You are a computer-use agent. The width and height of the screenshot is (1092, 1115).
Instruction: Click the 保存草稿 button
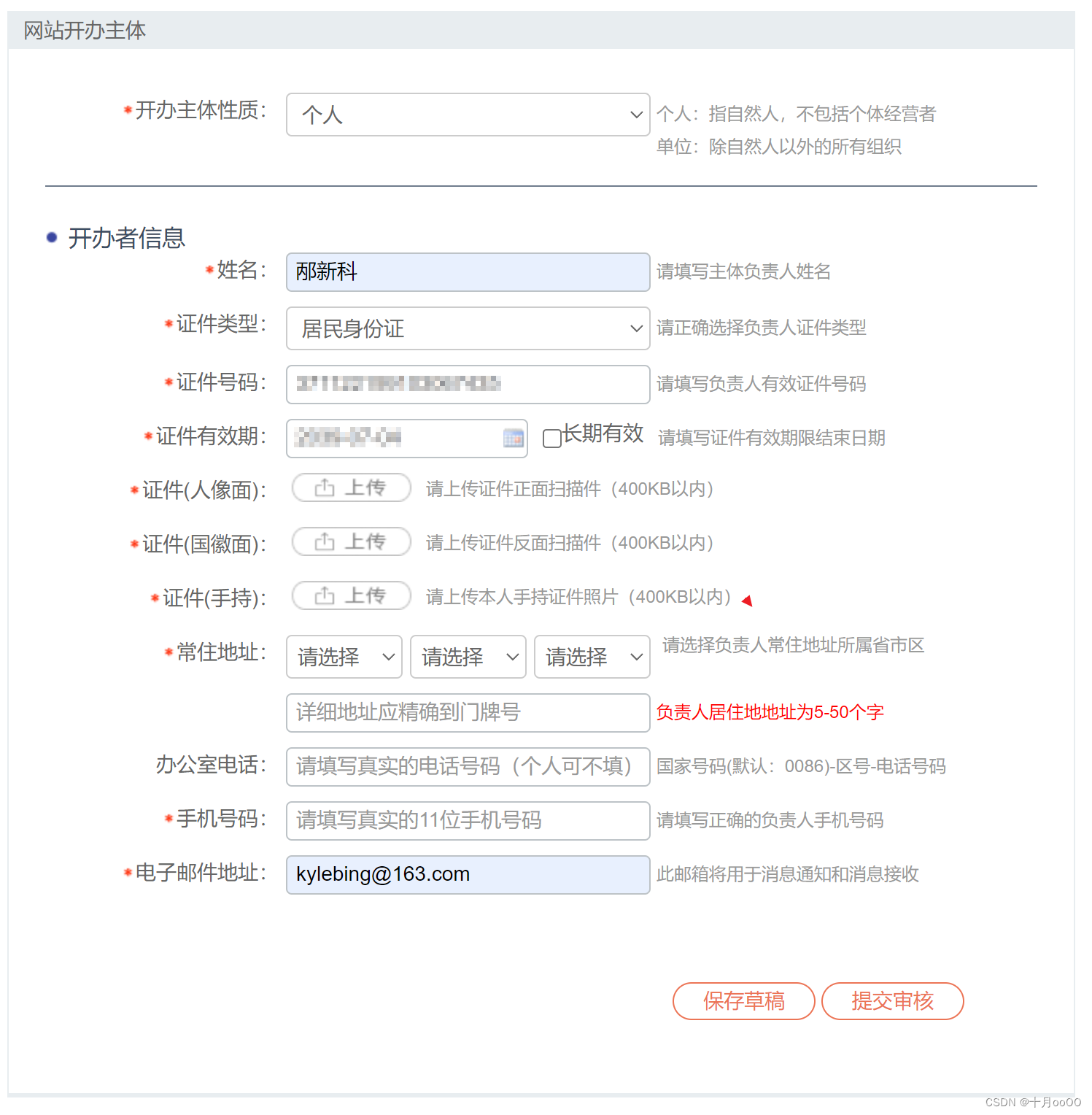[x=744, y=1001]
